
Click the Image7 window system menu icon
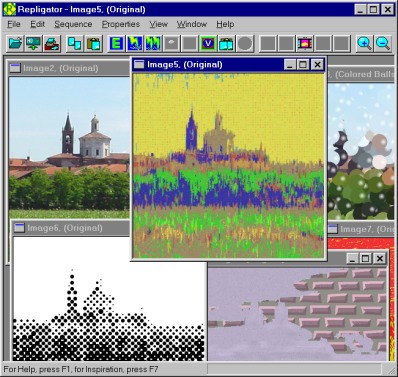(332, 229)
